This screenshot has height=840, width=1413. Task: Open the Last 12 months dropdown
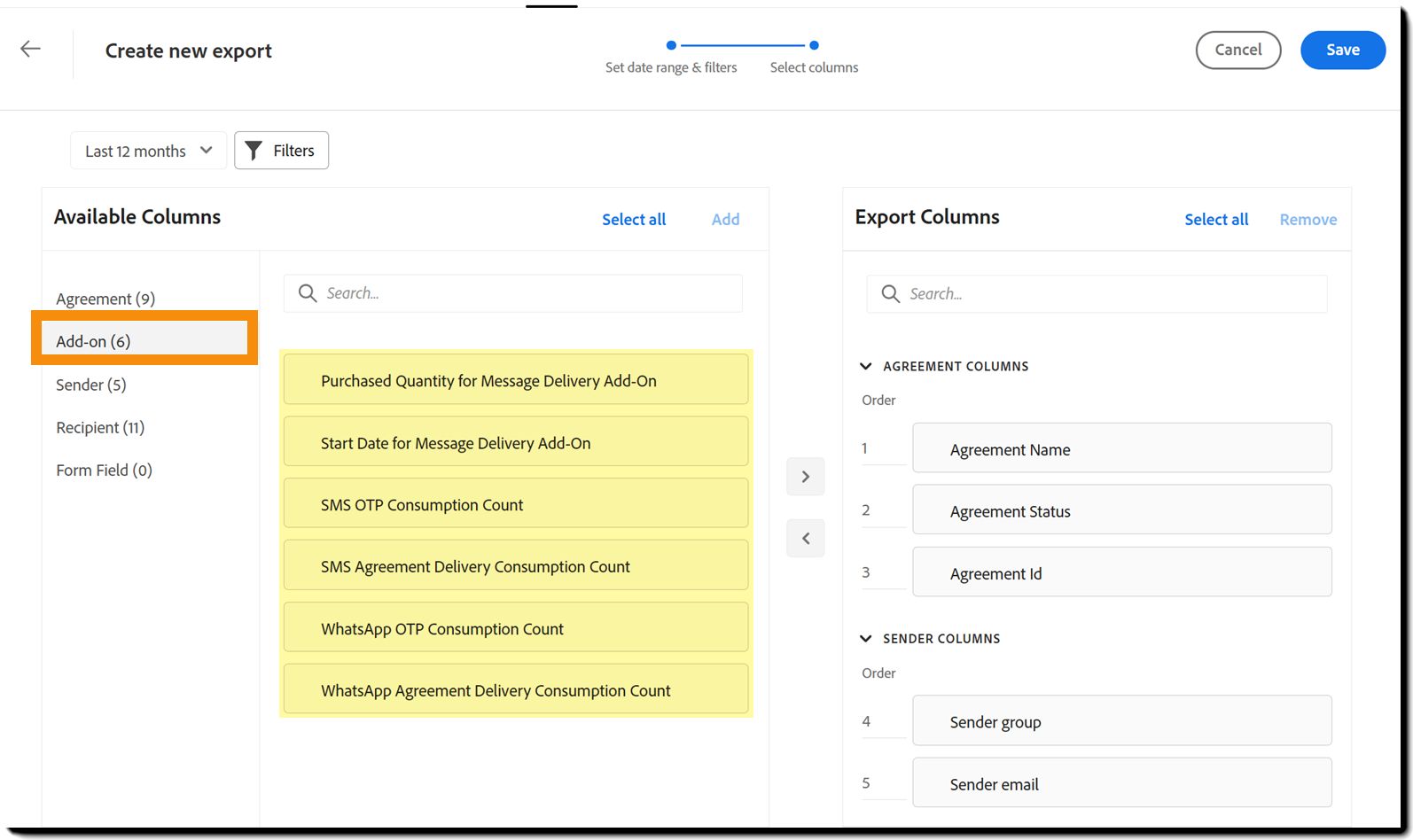pos(148,151)
